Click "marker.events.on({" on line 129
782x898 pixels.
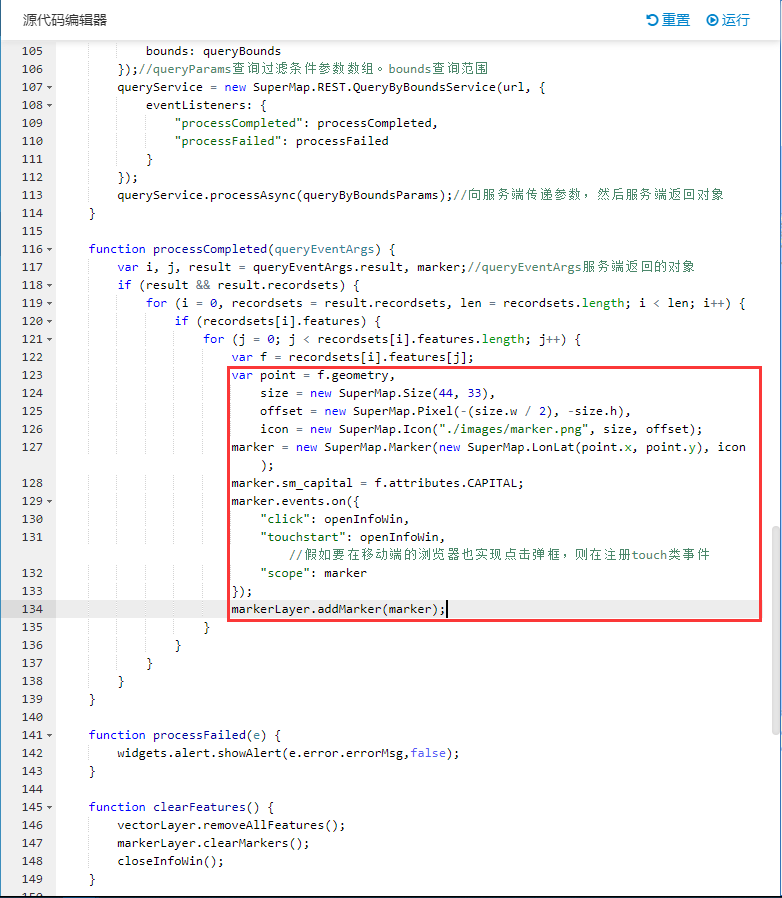296,501
